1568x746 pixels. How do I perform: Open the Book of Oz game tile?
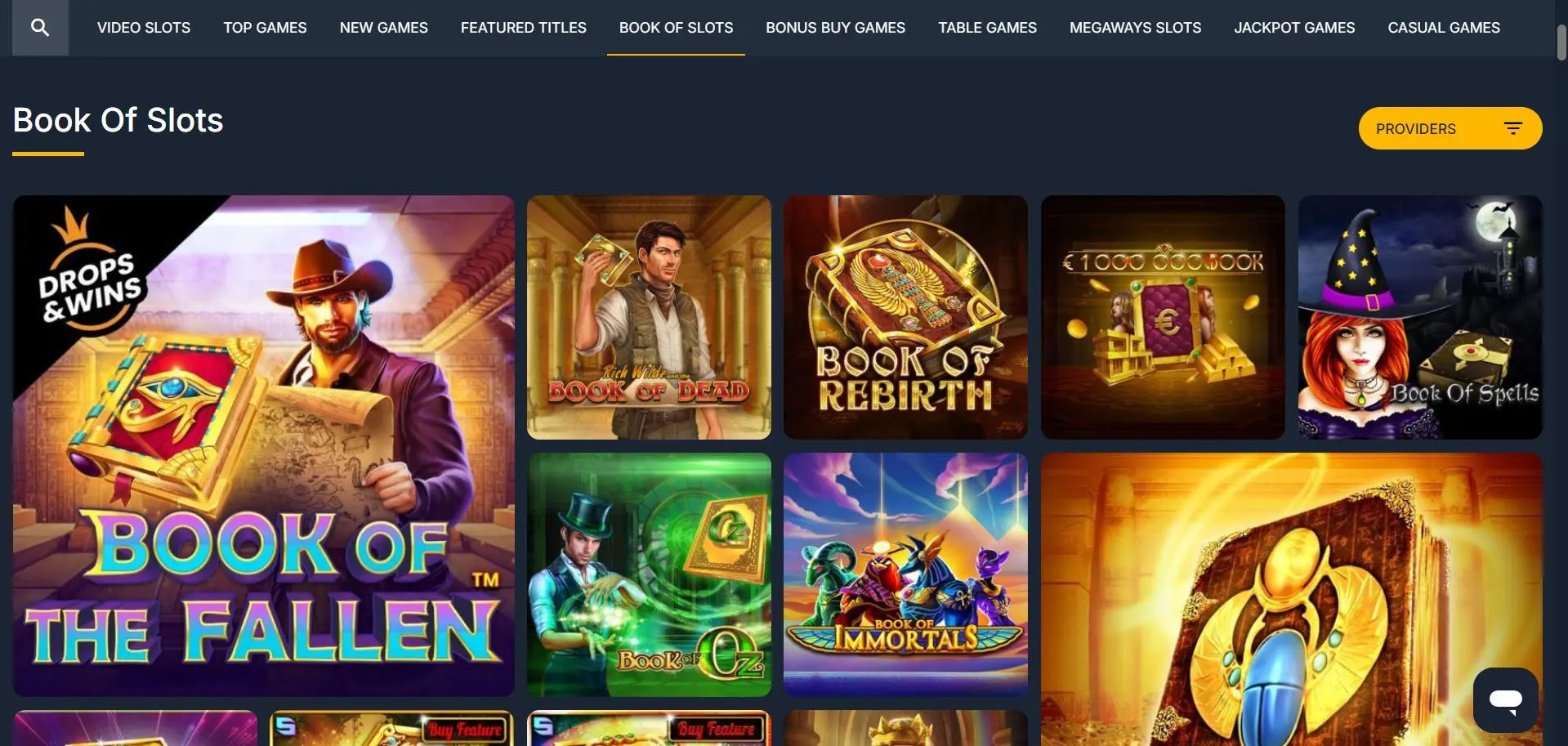(x=649, y=574)
